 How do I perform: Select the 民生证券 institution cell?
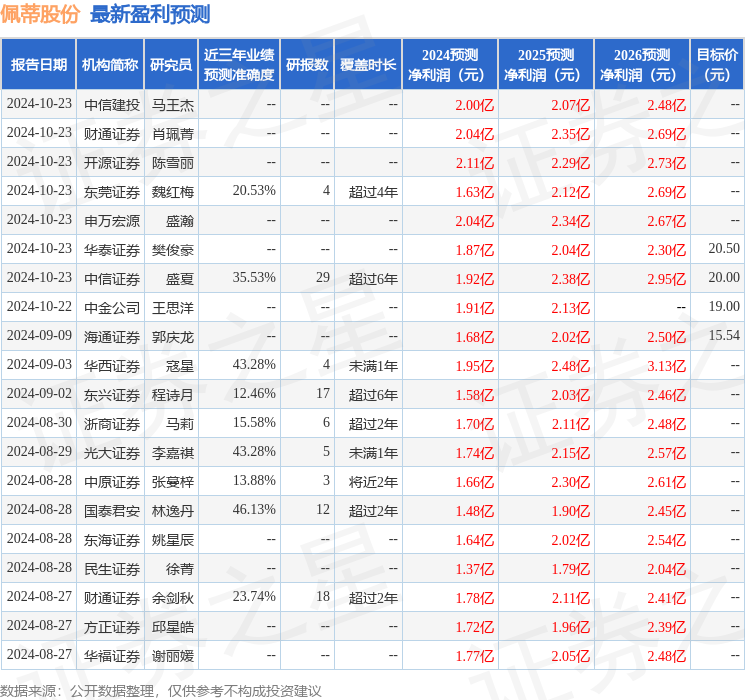112,569
